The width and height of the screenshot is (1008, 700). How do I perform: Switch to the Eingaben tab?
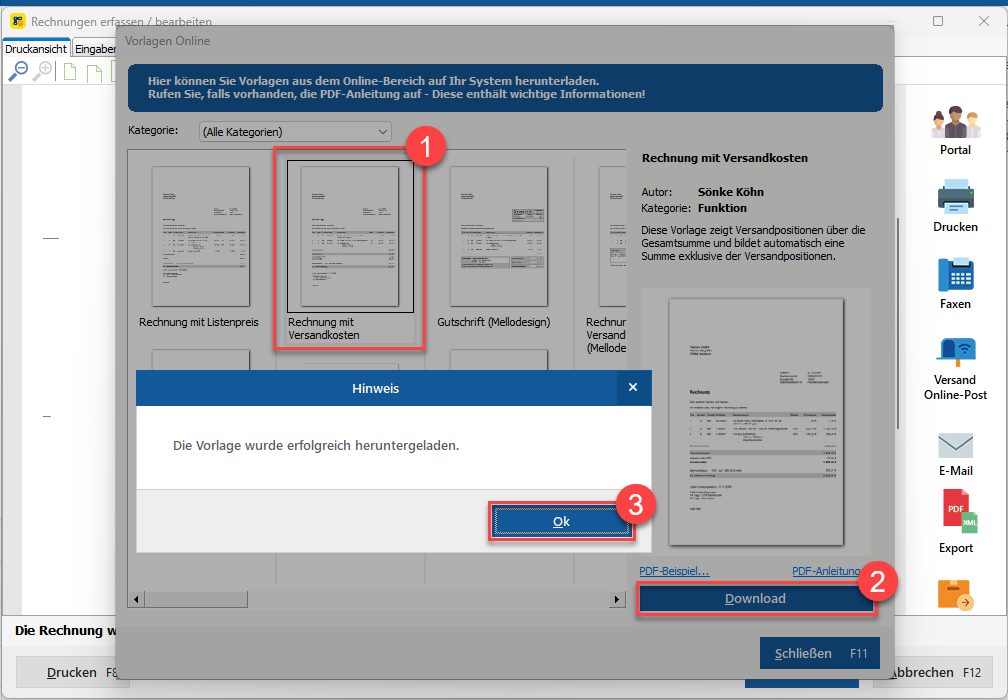coord(94,49)
